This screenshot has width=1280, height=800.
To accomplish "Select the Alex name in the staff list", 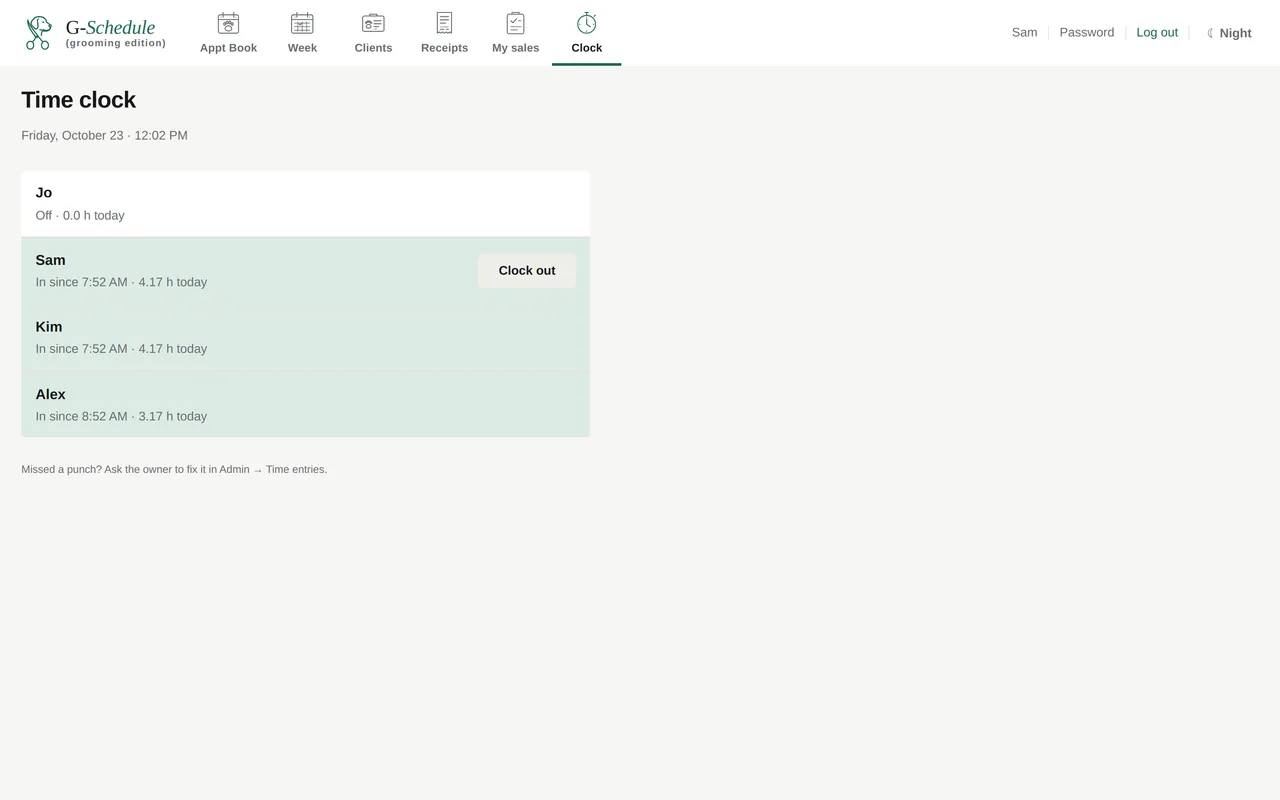I will 50,394.
